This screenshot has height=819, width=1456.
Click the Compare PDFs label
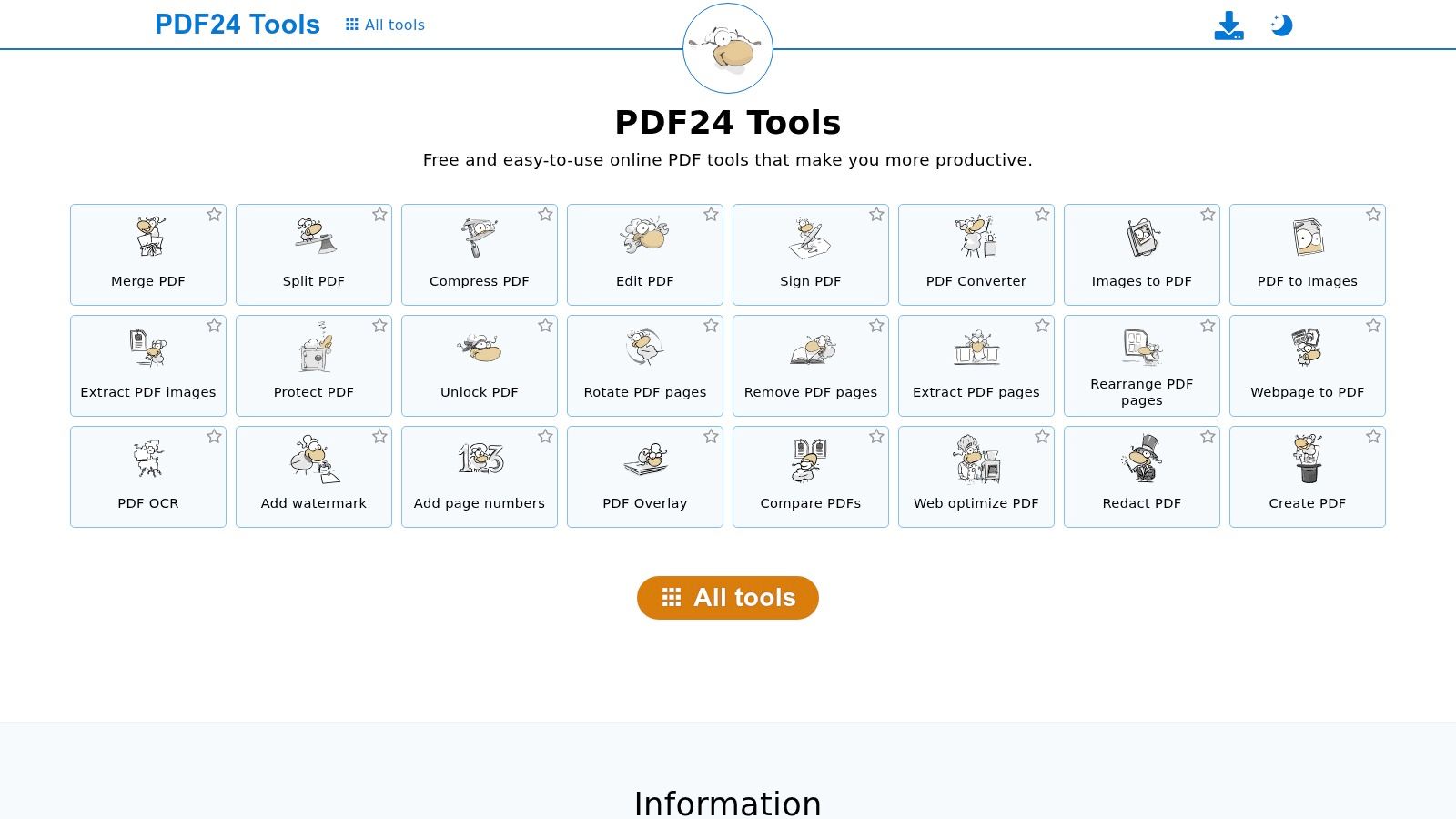pyautogui.click(x=811, y=503)
